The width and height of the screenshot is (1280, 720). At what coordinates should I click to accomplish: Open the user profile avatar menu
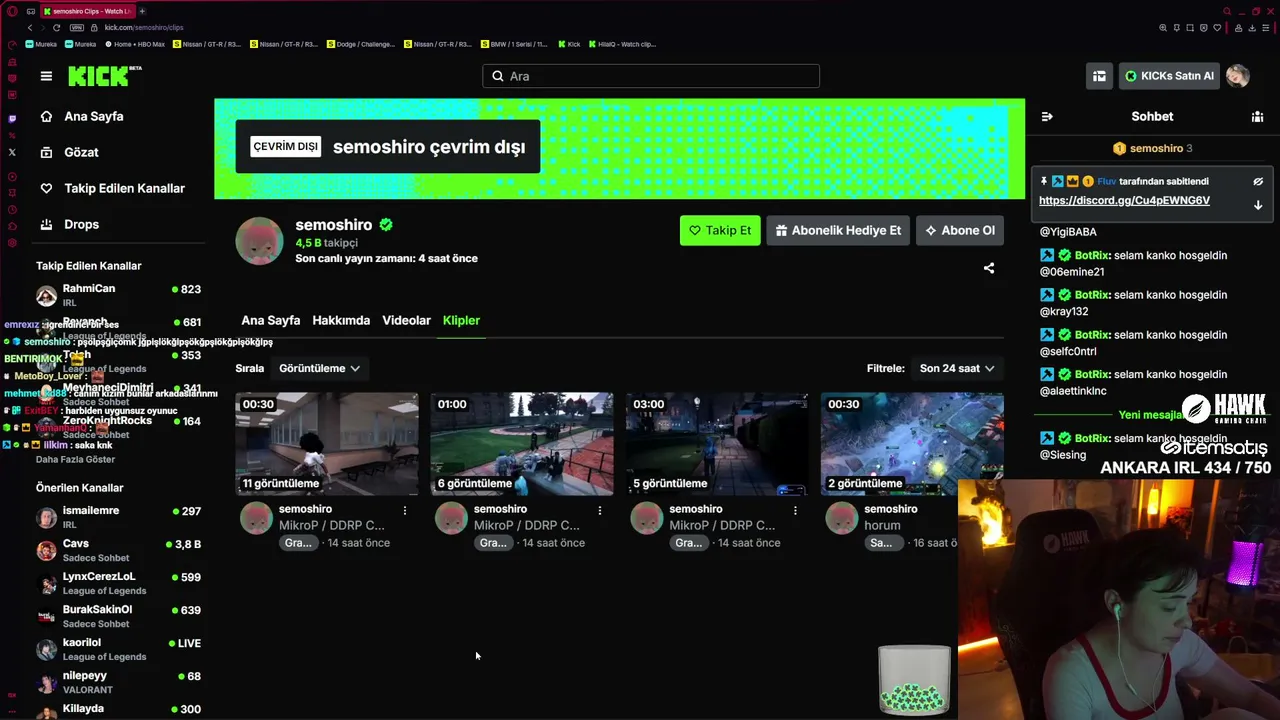1237,76
